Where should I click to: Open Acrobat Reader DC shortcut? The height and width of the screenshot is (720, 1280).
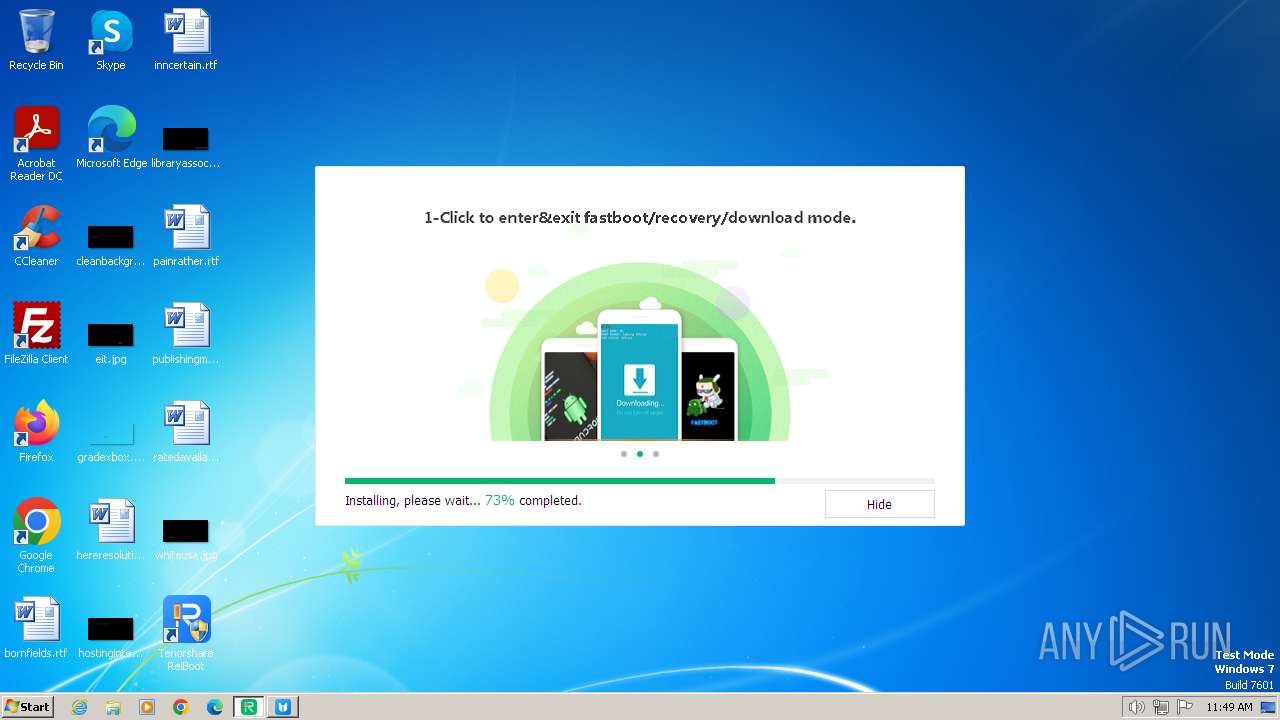[36, 144]
